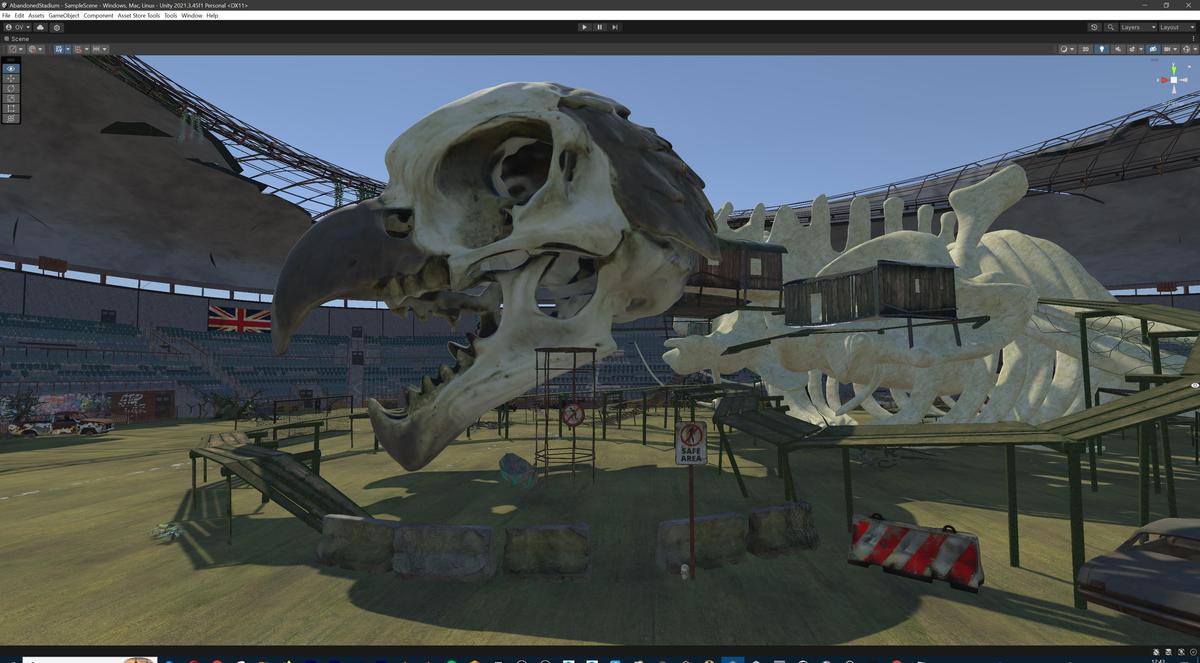Select the Move tool
1200x663 pixels.
tap(10, 78)
